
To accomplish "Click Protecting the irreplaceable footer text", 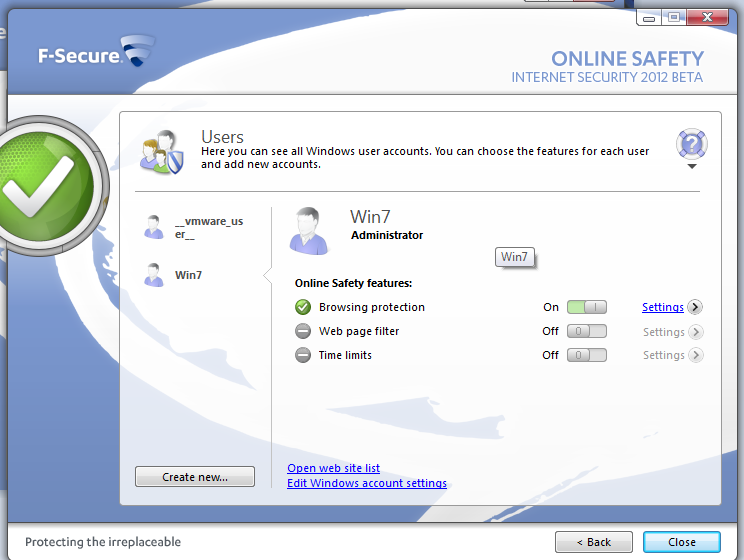I will point(103,542).
